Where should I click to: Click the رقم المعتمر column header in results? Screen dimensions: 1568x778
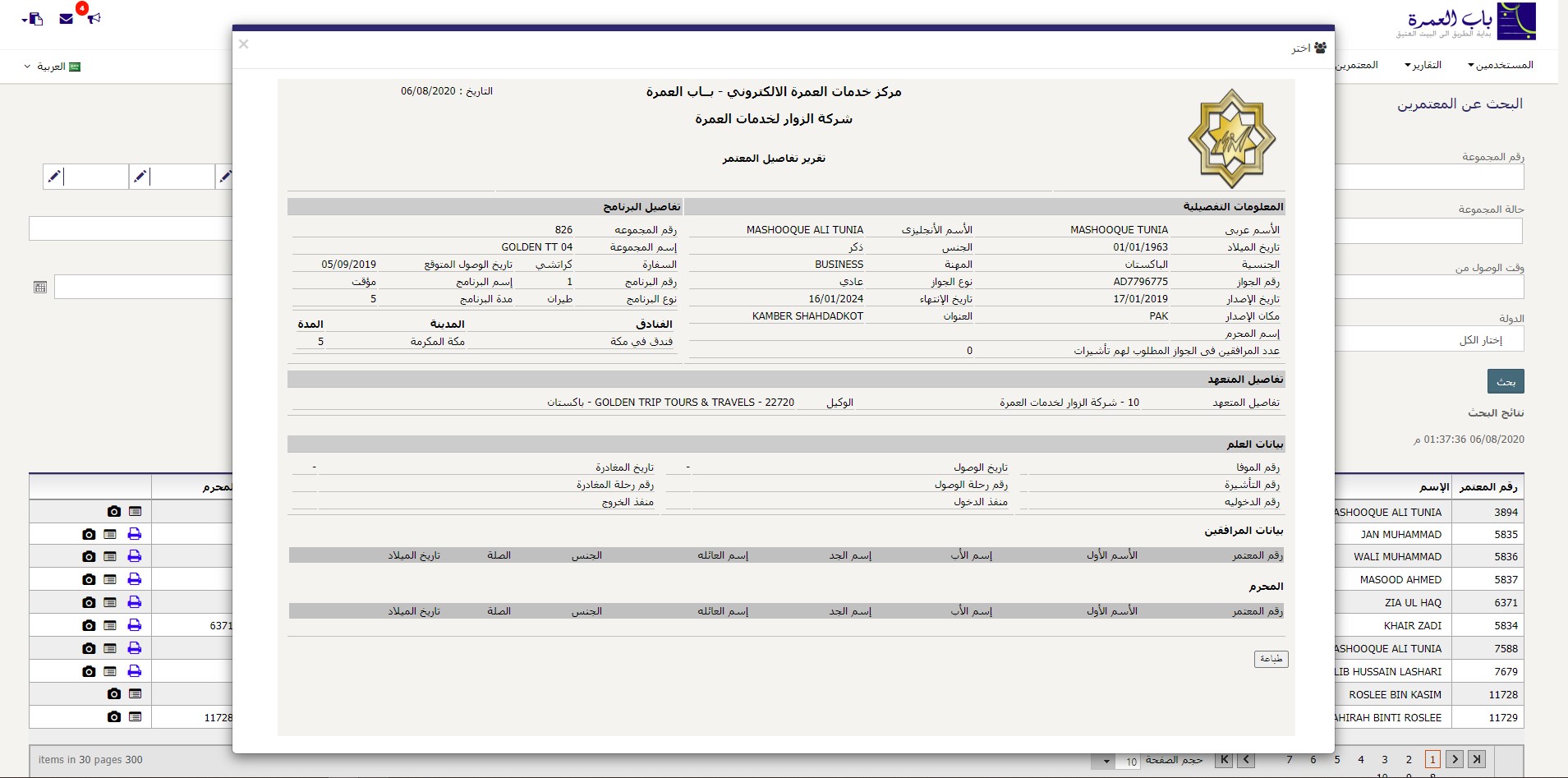pyautogui.click(x=1488, y=487)
